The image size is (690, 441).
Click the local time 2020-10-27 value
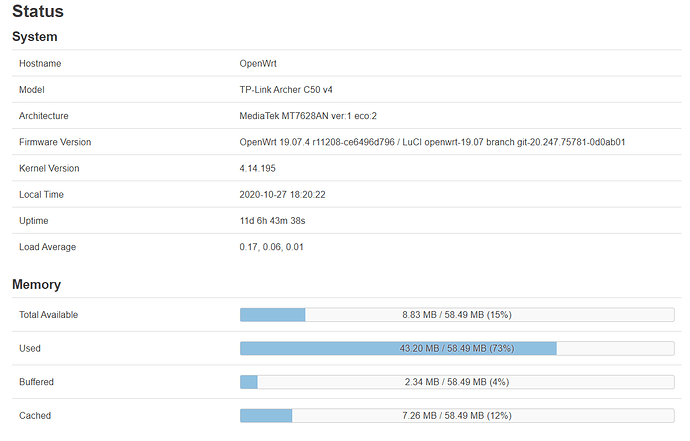(x=283, y=195)
